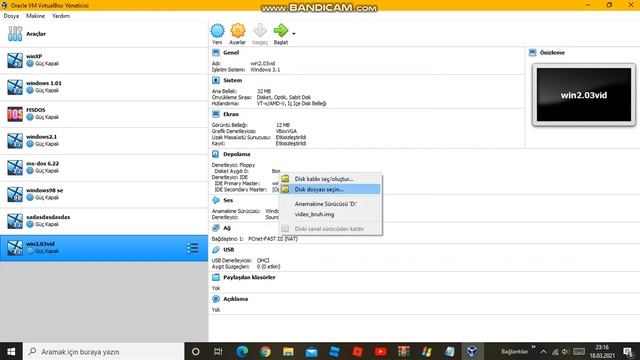Click the Önizleme panel header icon

point(533,53)
